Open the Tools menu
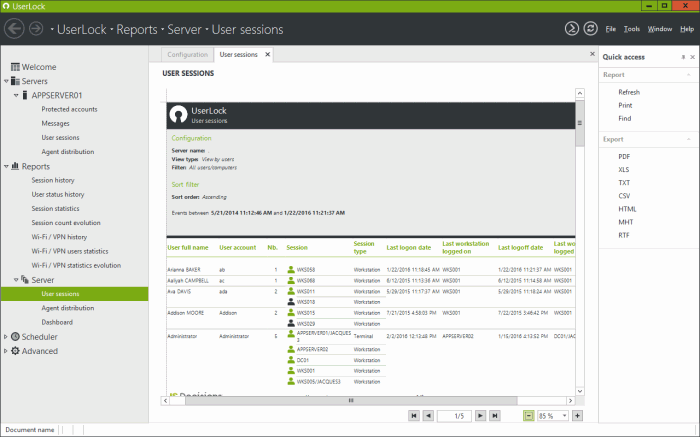Screen dimensions: 700x437 (632, 29)
